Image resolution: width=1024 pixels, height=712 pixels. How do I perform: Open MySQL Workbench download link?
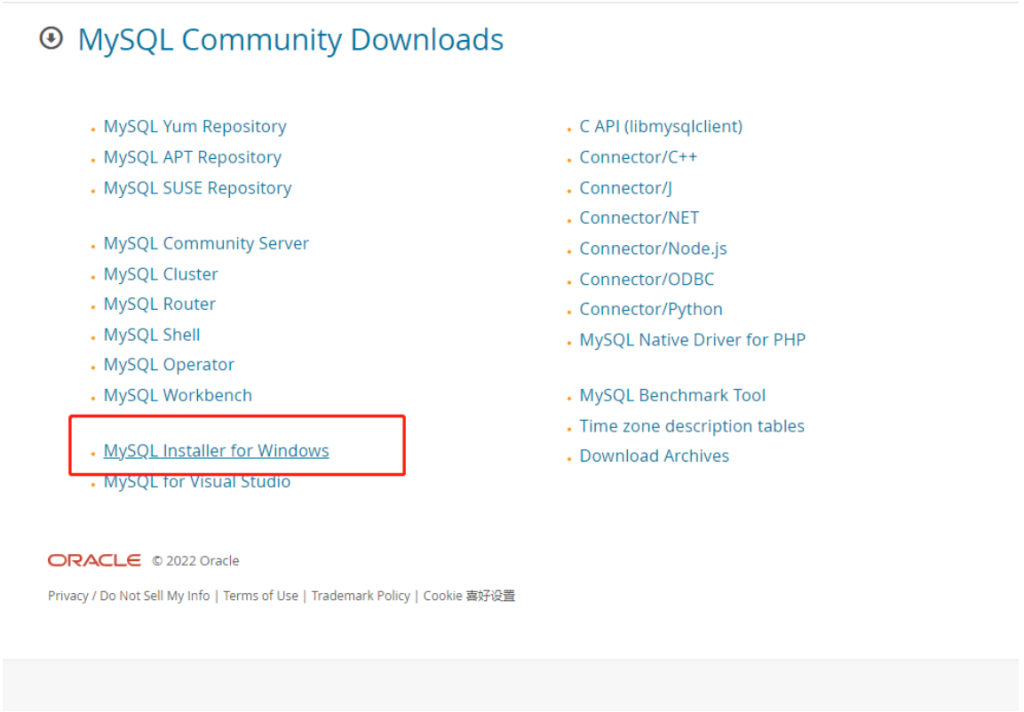click(178, 395)
